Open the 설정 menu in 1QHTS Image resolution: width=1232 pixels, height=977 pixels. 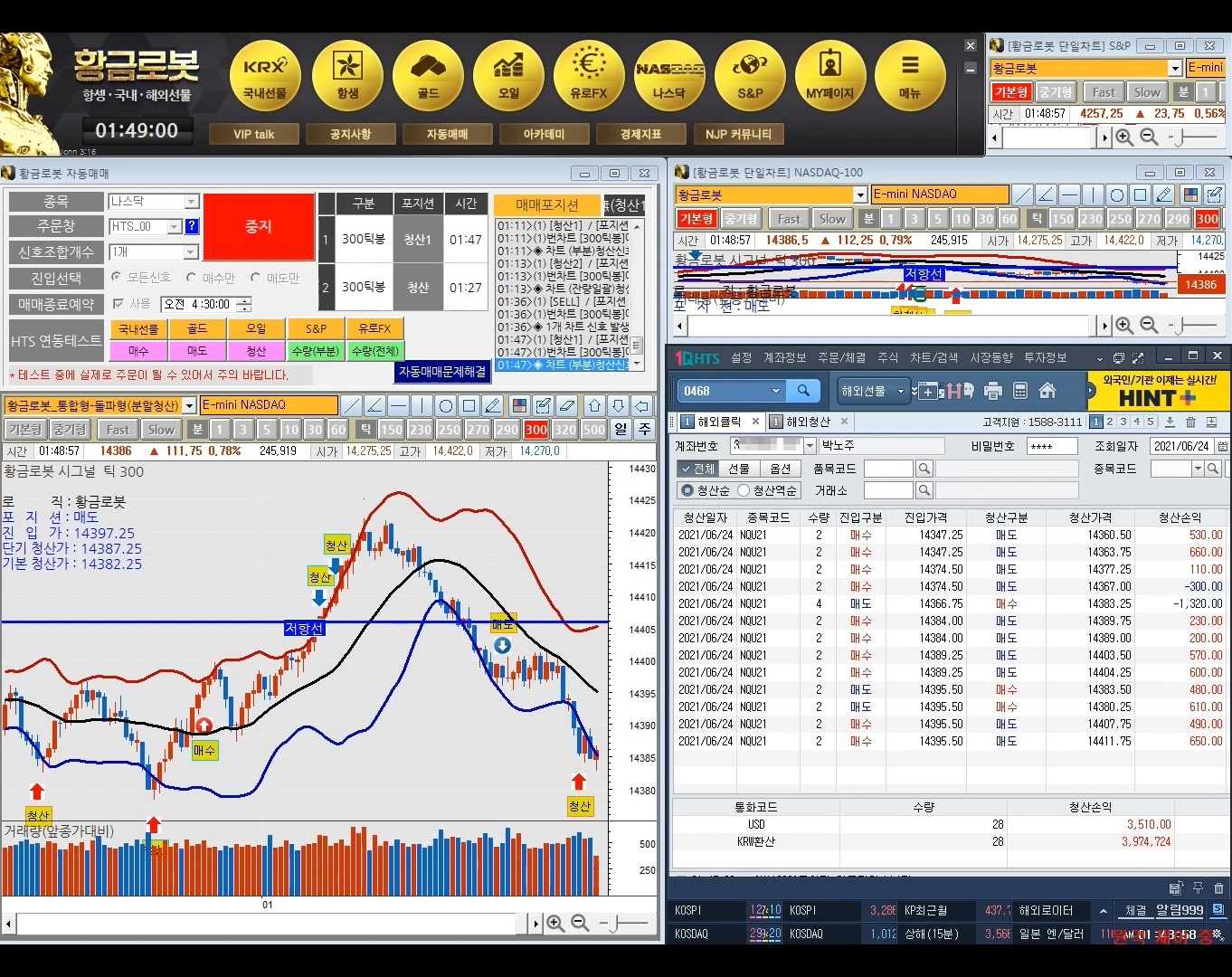coord(742,357)
